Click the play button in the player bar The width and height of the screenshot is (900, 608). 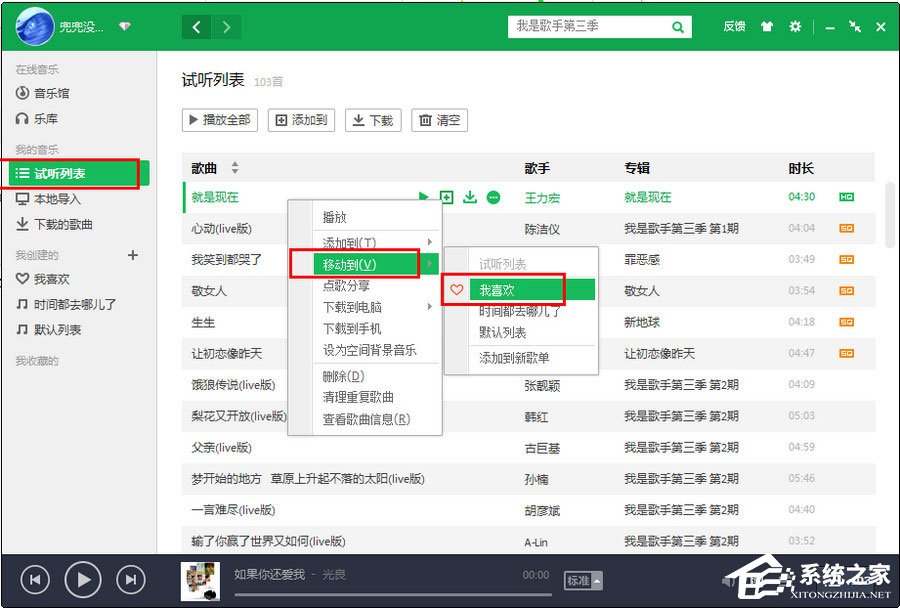click(82, 578)
